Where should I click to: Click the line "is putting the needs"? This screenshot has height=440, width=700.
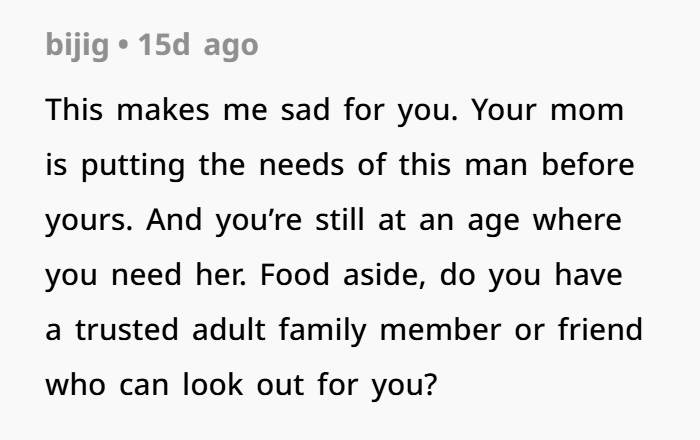point(340,164)
